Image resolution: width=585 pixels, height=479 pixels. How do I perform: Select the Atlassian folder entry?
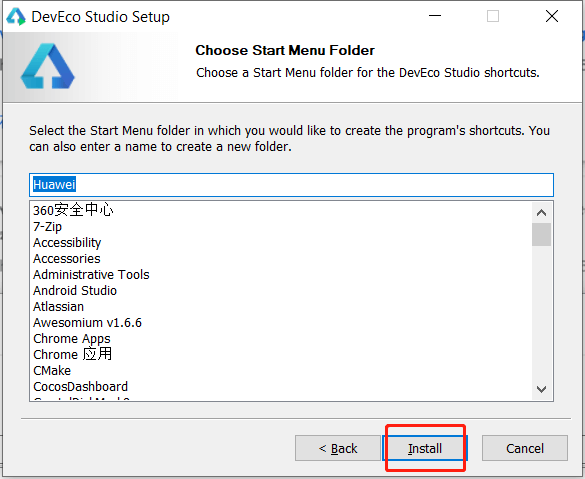tap(59, 307)
